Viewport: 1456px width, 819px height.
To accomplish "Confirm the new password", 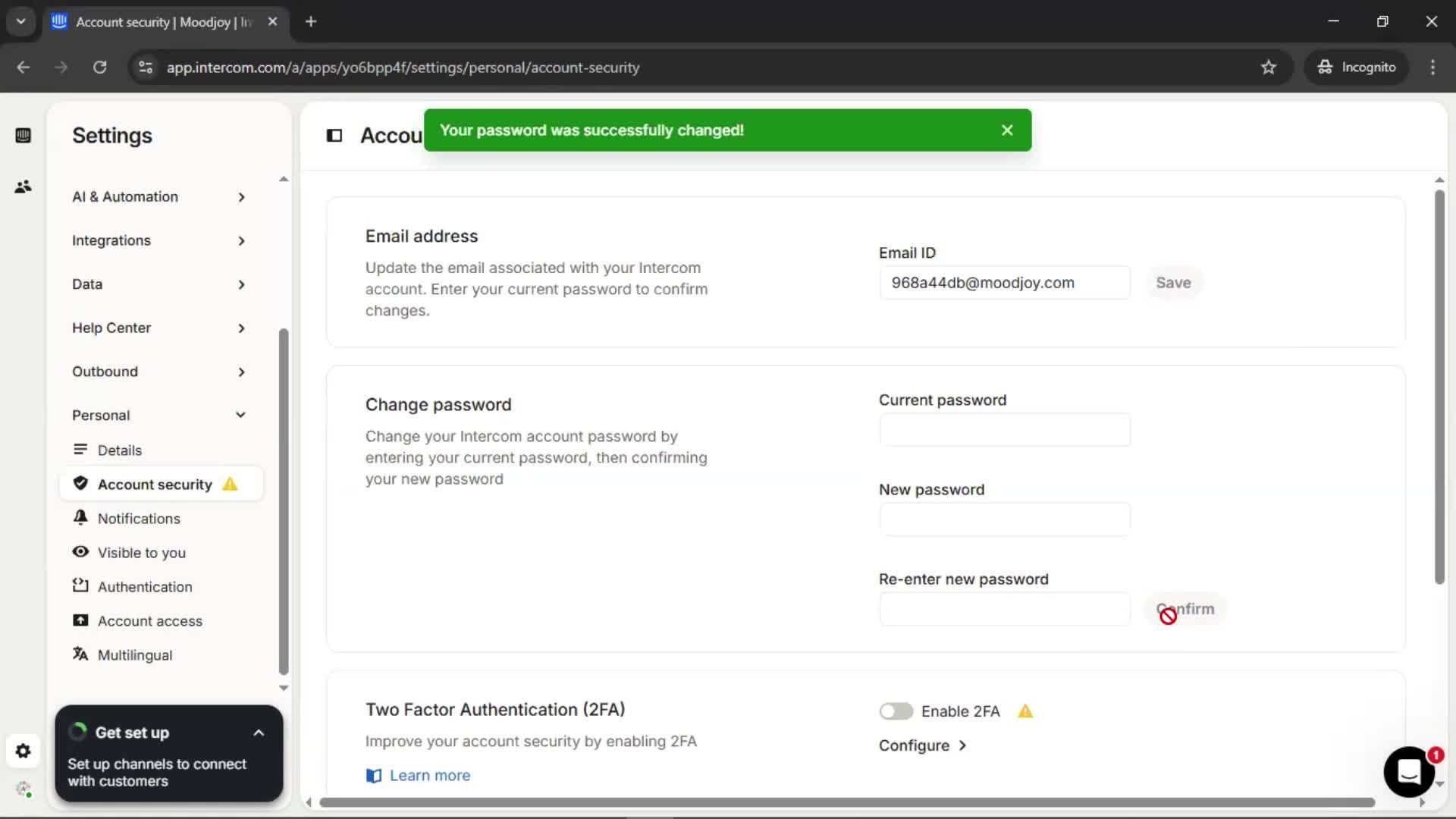I will click(x=1185, y=609).
